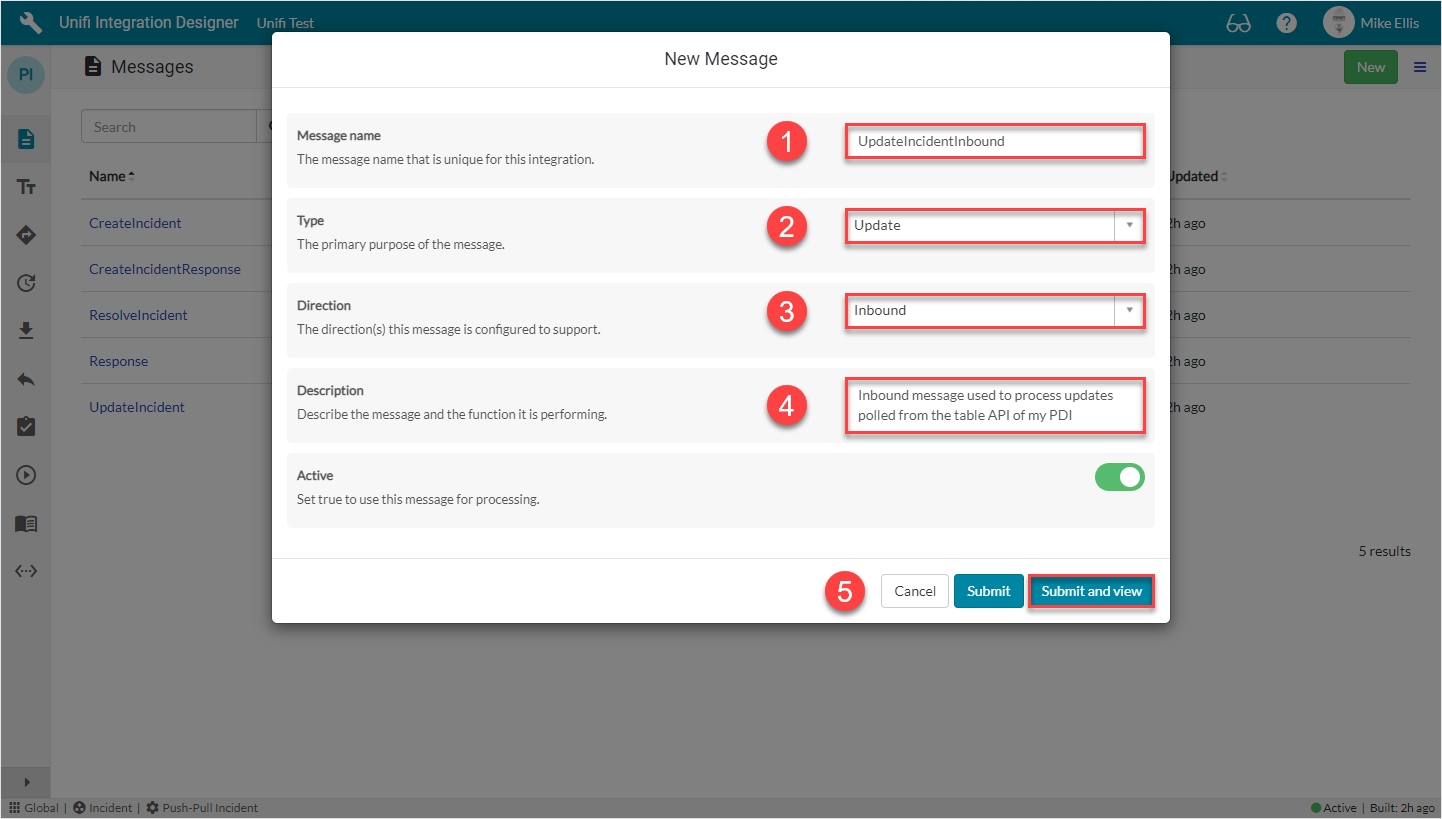
Task: Open Mike Ellis user menu
Action: coord(1371,23)
